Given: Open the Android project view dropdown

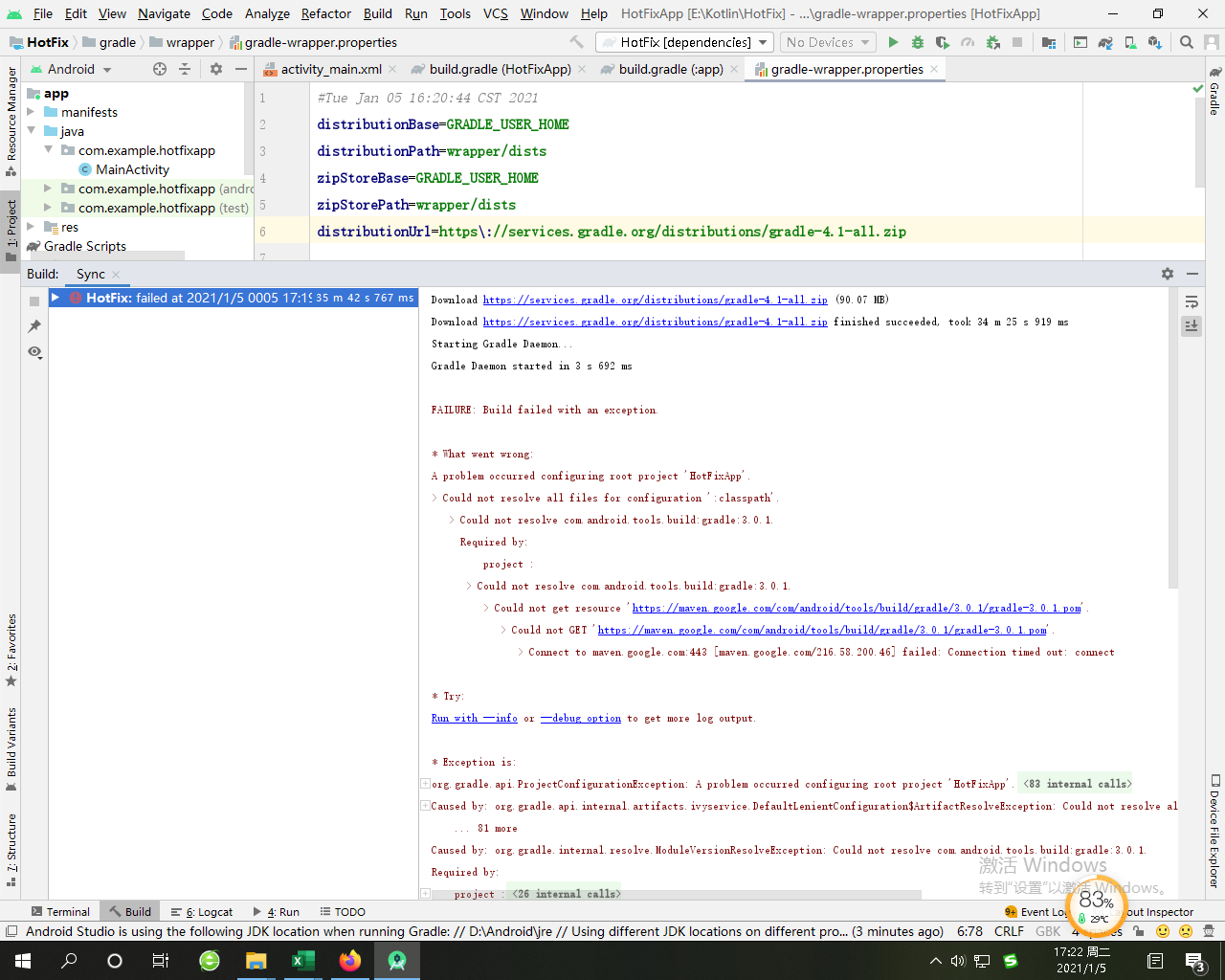Looking at the screenshot, I should point(71,69).
